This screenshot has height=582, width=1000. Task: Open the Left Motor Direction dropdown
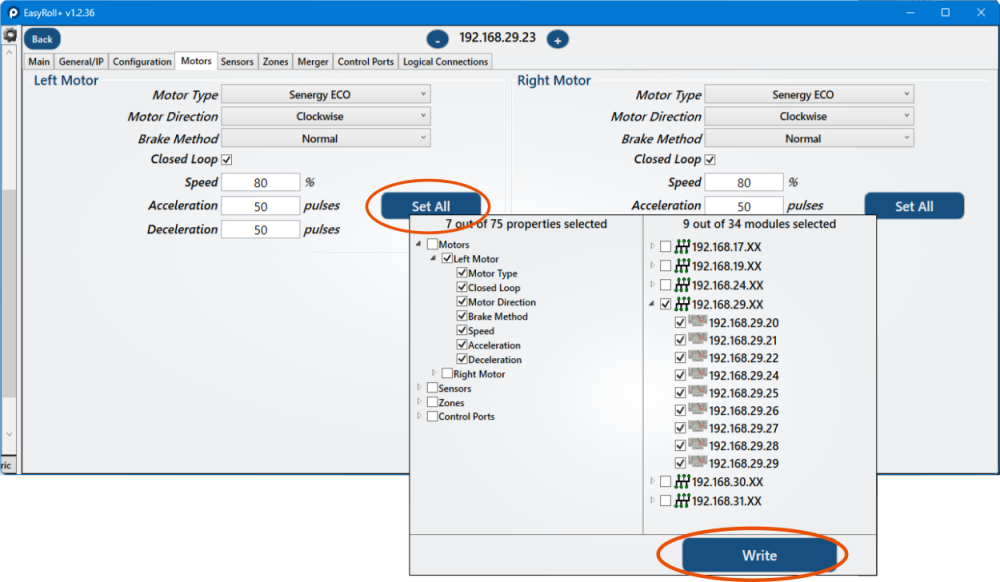coord(326,116)
